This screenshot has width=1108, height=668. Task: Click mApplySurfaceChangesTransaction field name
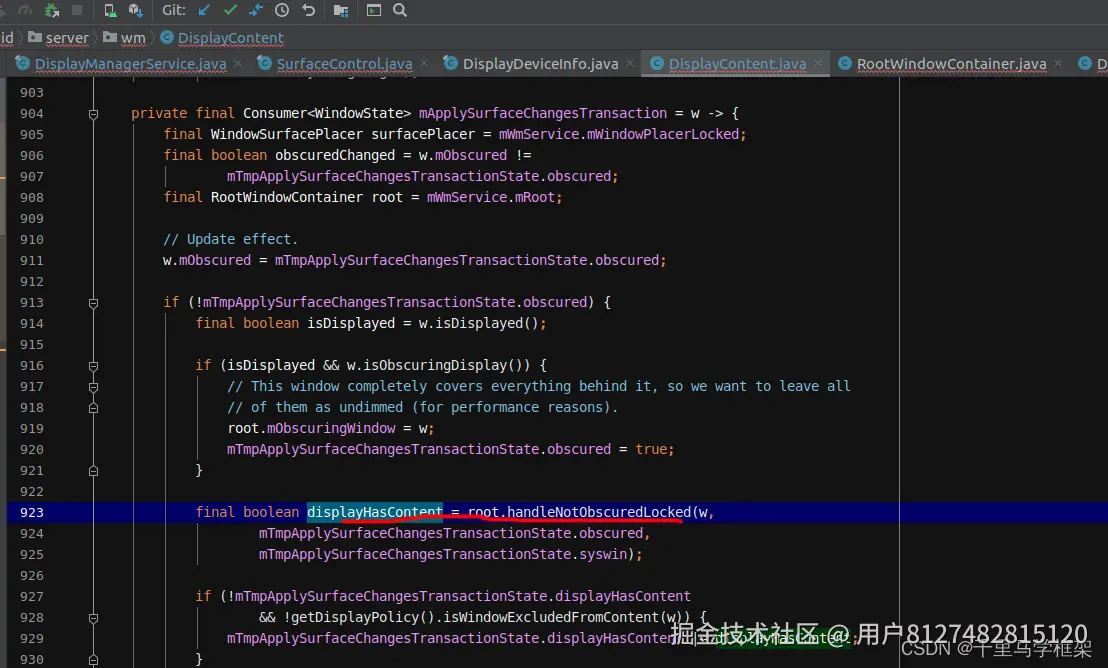click(543, 113)
